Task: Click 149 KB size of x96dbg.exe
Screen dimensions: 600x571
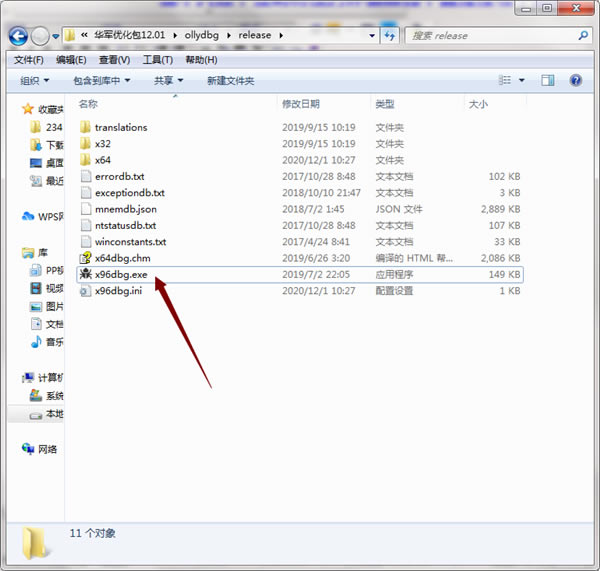Action: point(504,274)
